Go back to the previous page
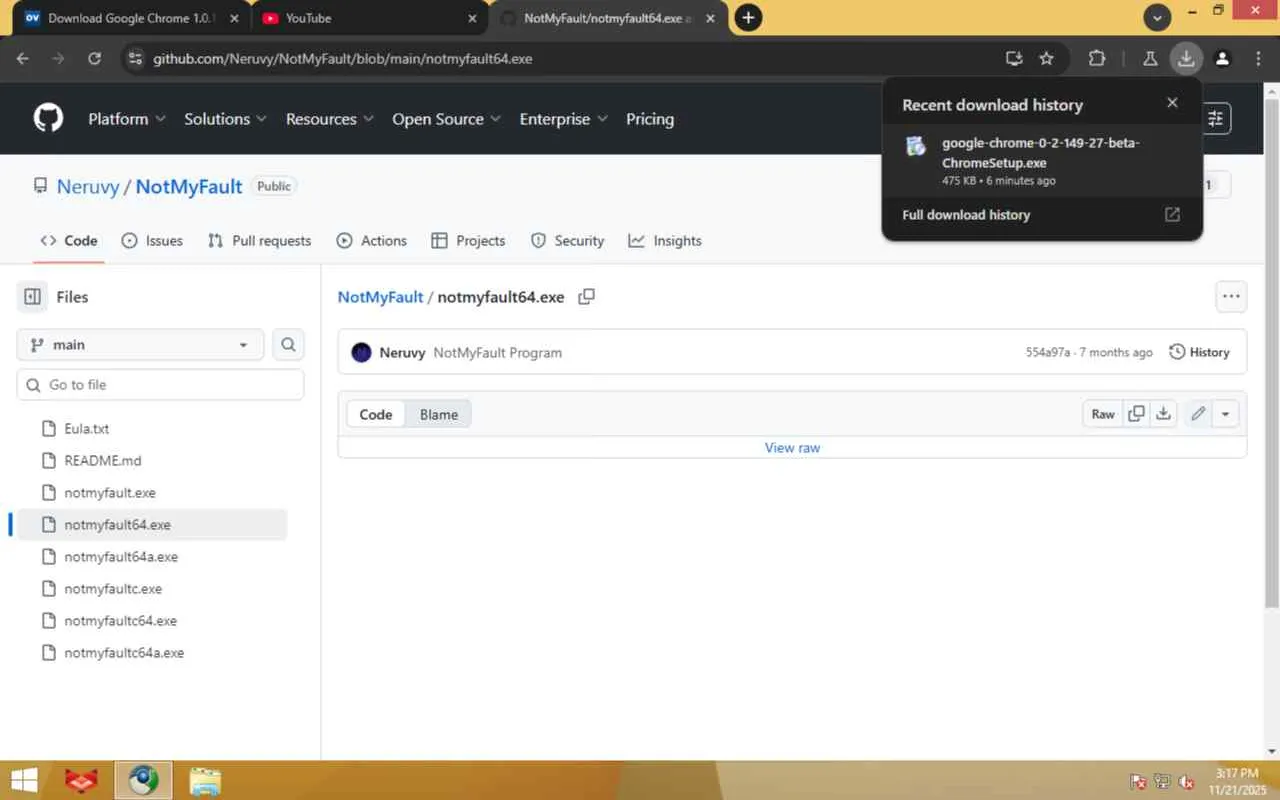1280x800 pixels. [x=23, y=59]
